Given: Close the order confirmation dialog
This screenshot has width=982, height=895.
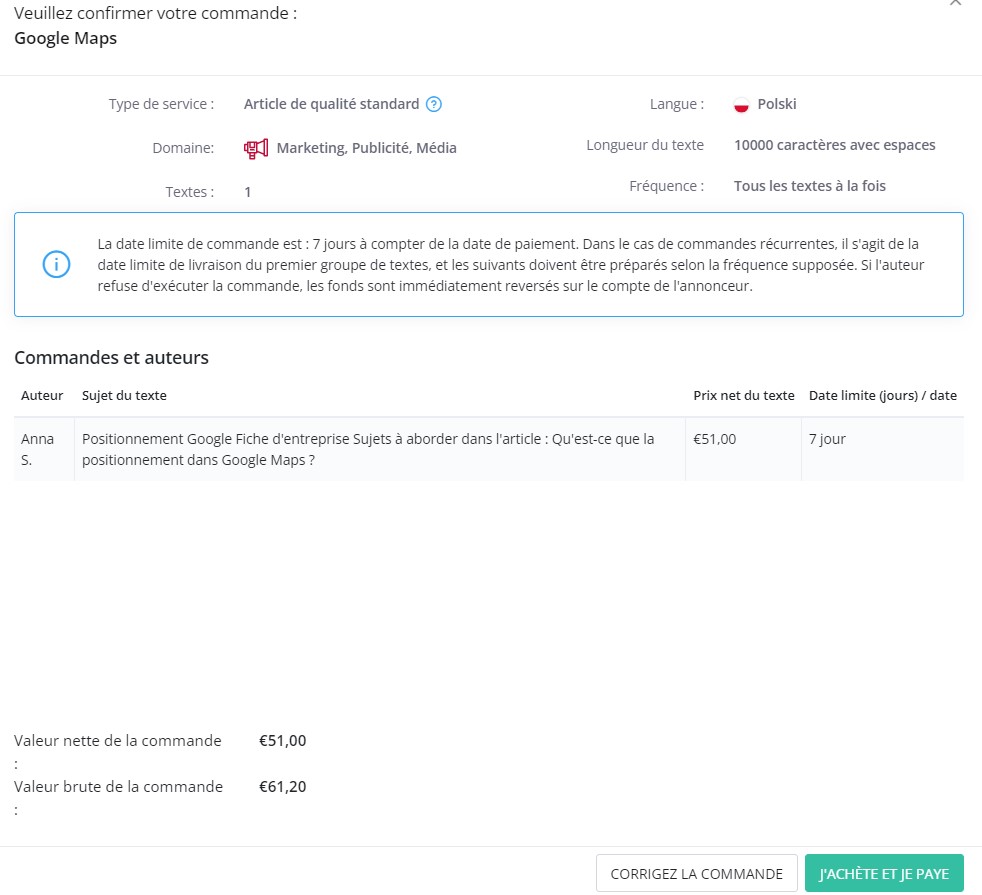Looking at the screenshot, I should tap(955, 3).
